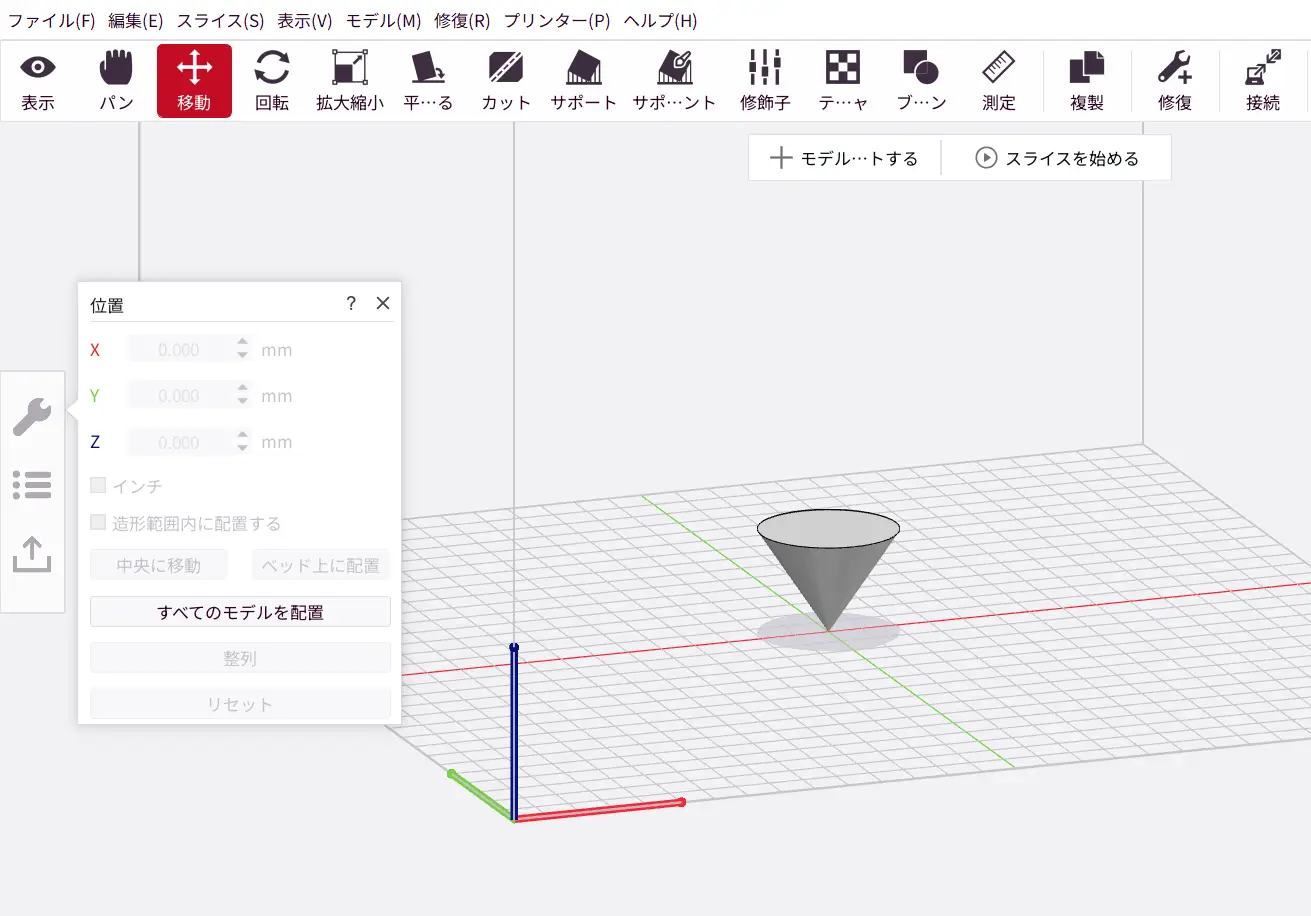Click すべてのモデルを配置 button
The width and height of the screenshot is (1311, 916).
tap(240, 612)
